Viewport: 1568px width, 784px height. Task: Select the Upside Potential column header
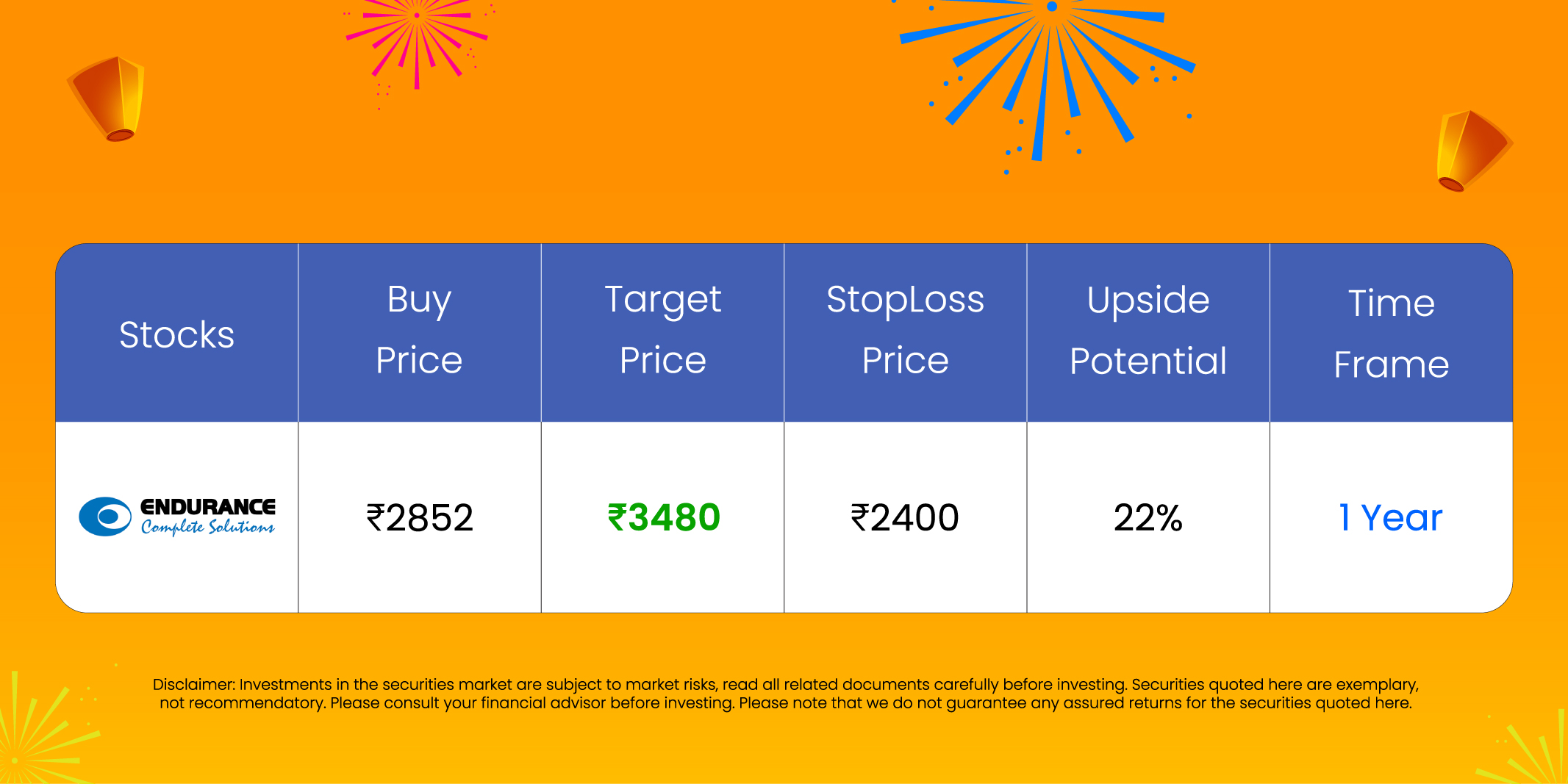[1148, 331]
